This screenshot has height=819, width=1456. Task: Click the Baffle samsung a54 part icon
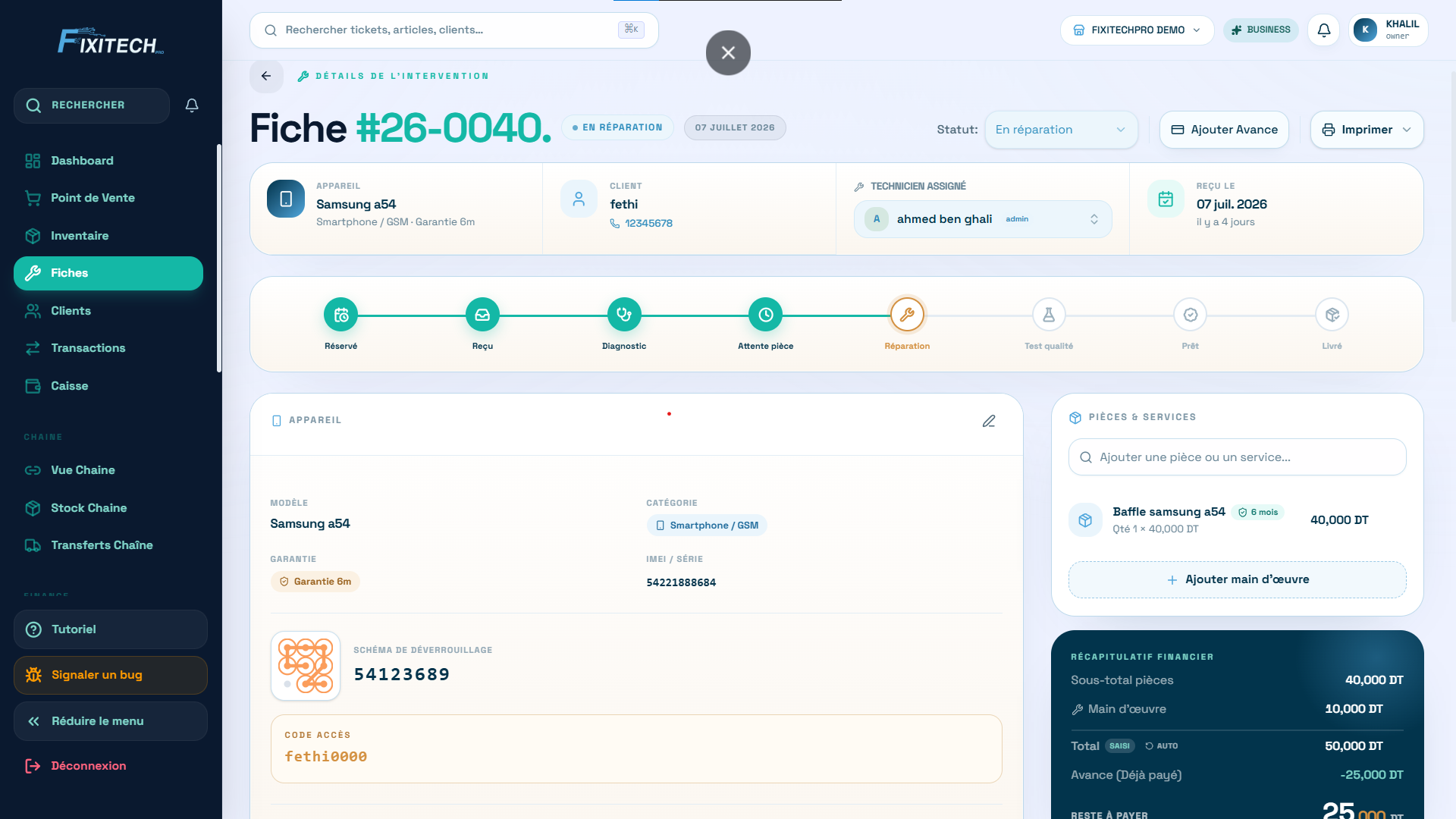(1085, 520)
